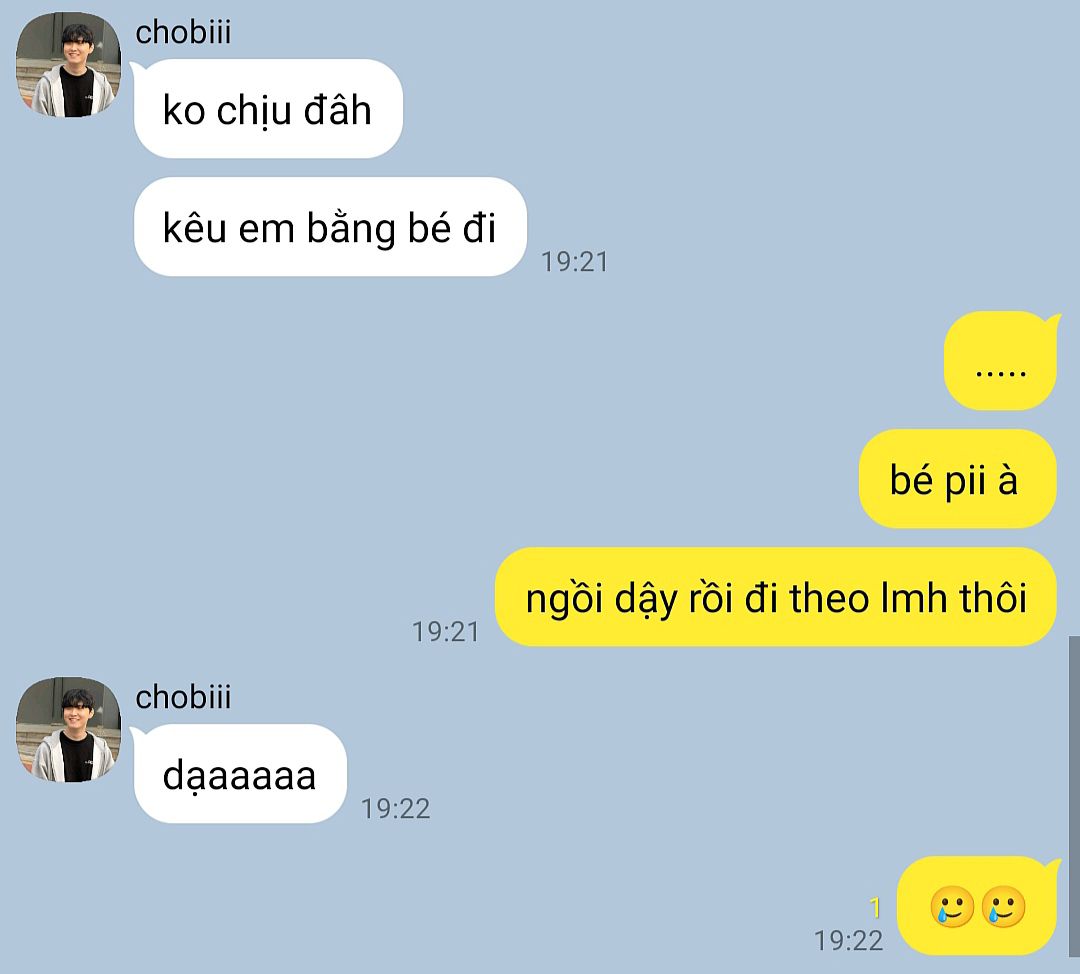The height and width of the screenshot is (974, 1080).
Task: Click the lower chobiii sender name
Action: coord(183,697)
